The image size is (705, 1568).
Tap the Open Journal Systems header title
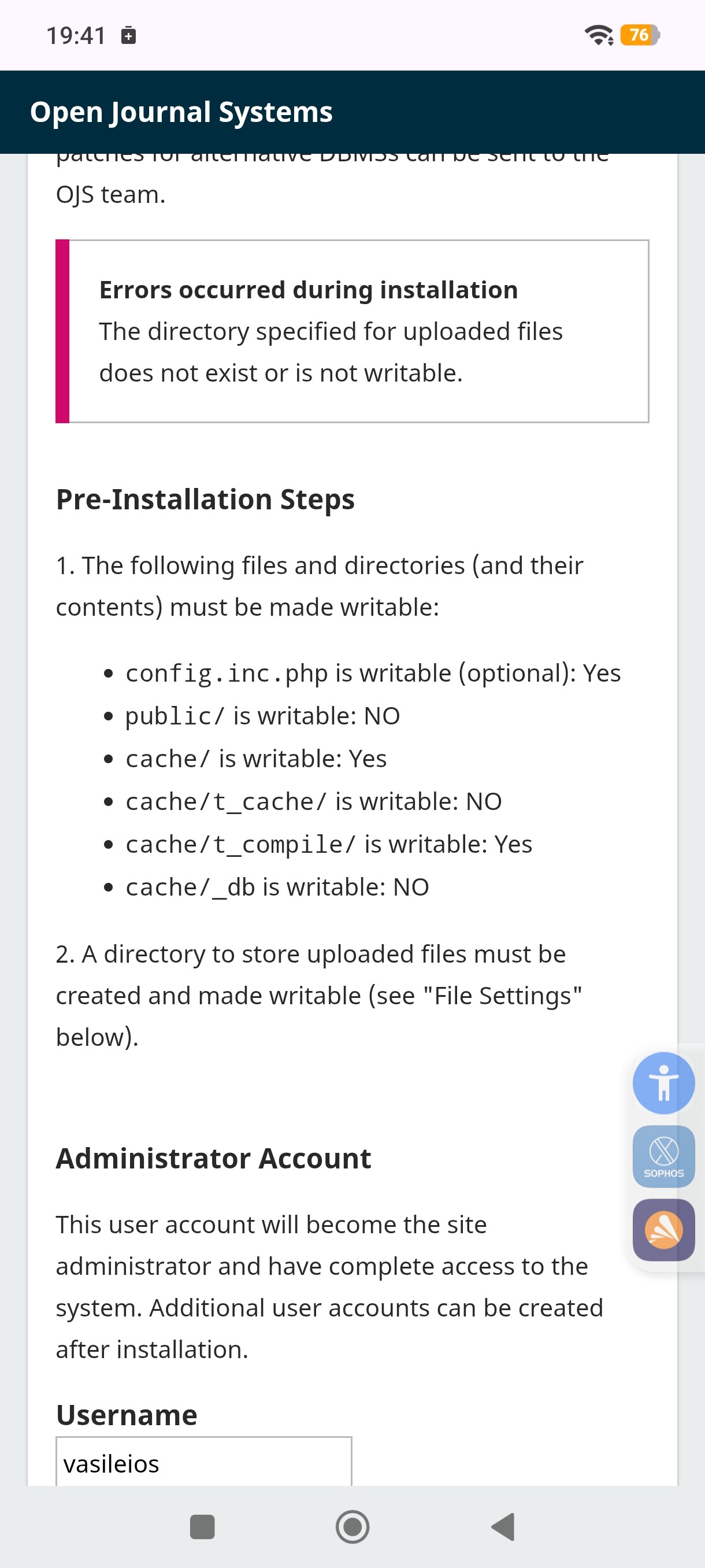181,112
